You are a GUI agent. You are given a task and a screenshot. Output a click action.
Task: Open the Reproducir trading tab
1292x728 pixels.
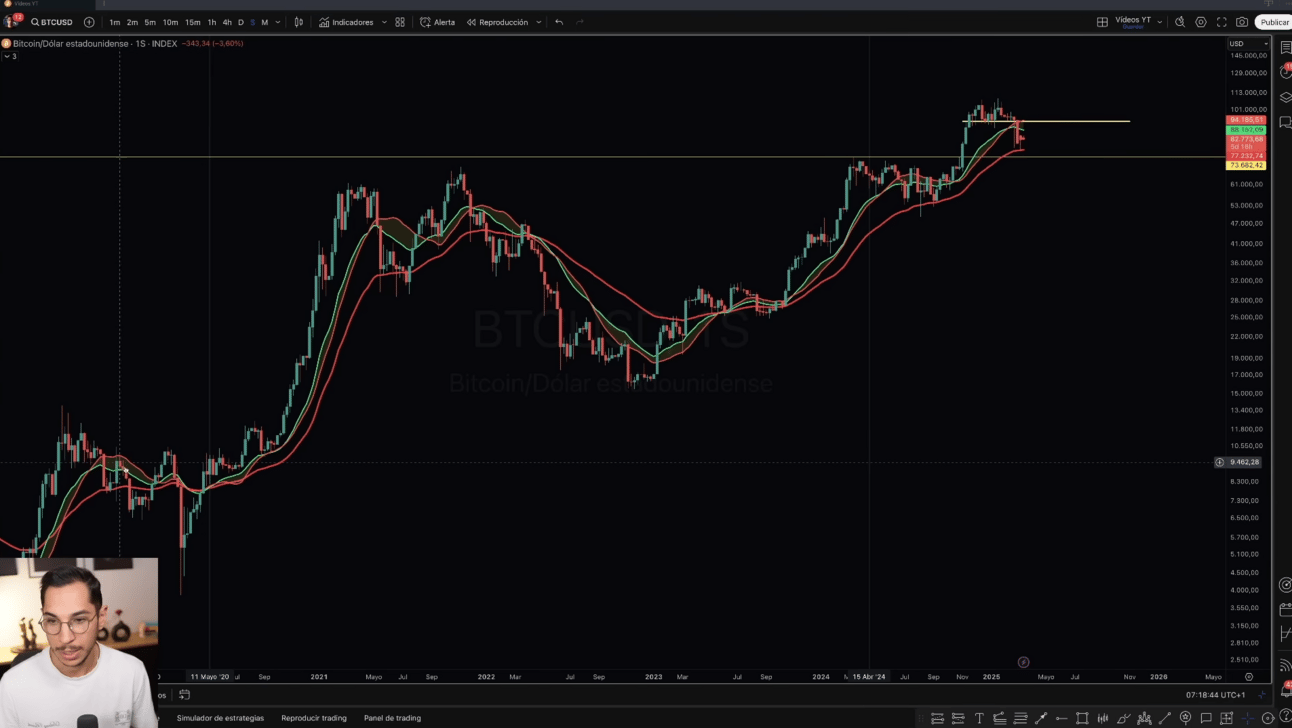click(x=314, y=718)
